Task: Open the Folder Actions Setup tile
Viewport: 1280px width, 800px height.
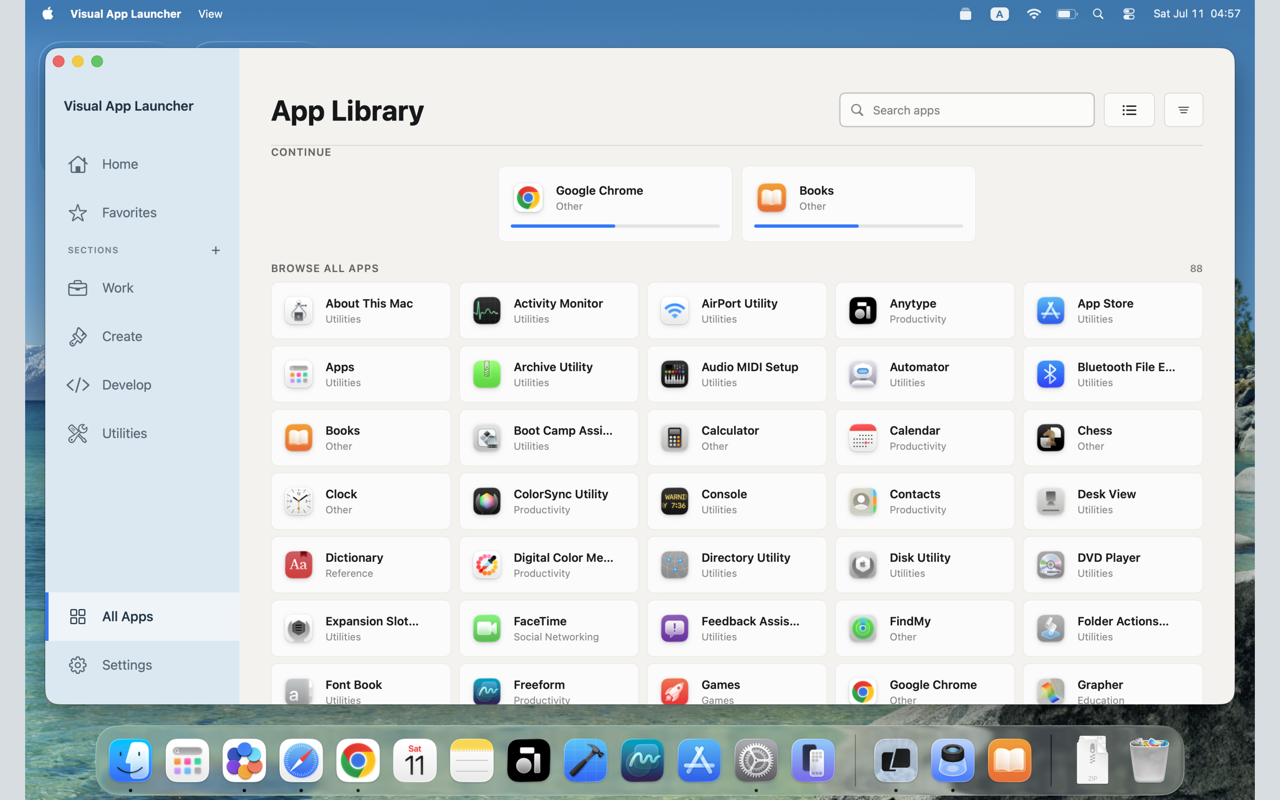Action: tap(1113, 628)
